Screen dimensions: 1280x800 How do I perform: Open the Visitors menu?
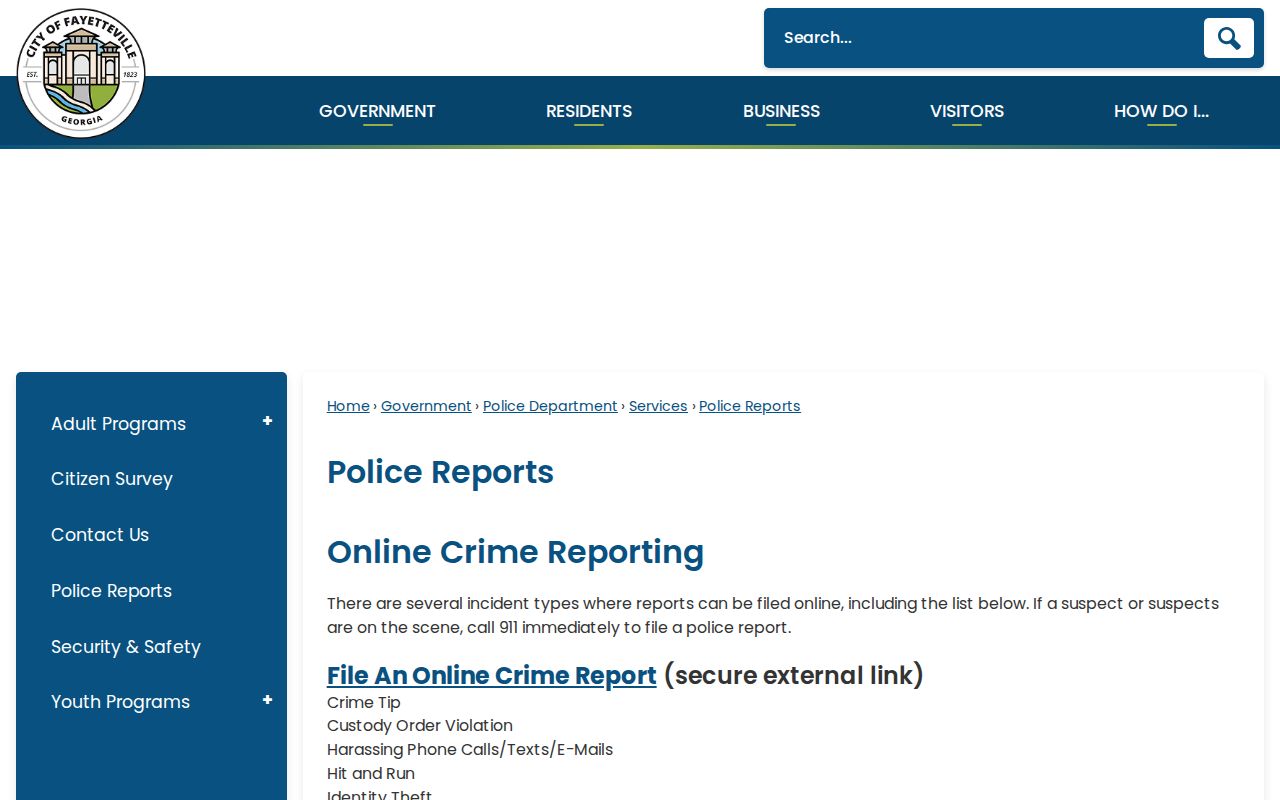pos(967,111)
